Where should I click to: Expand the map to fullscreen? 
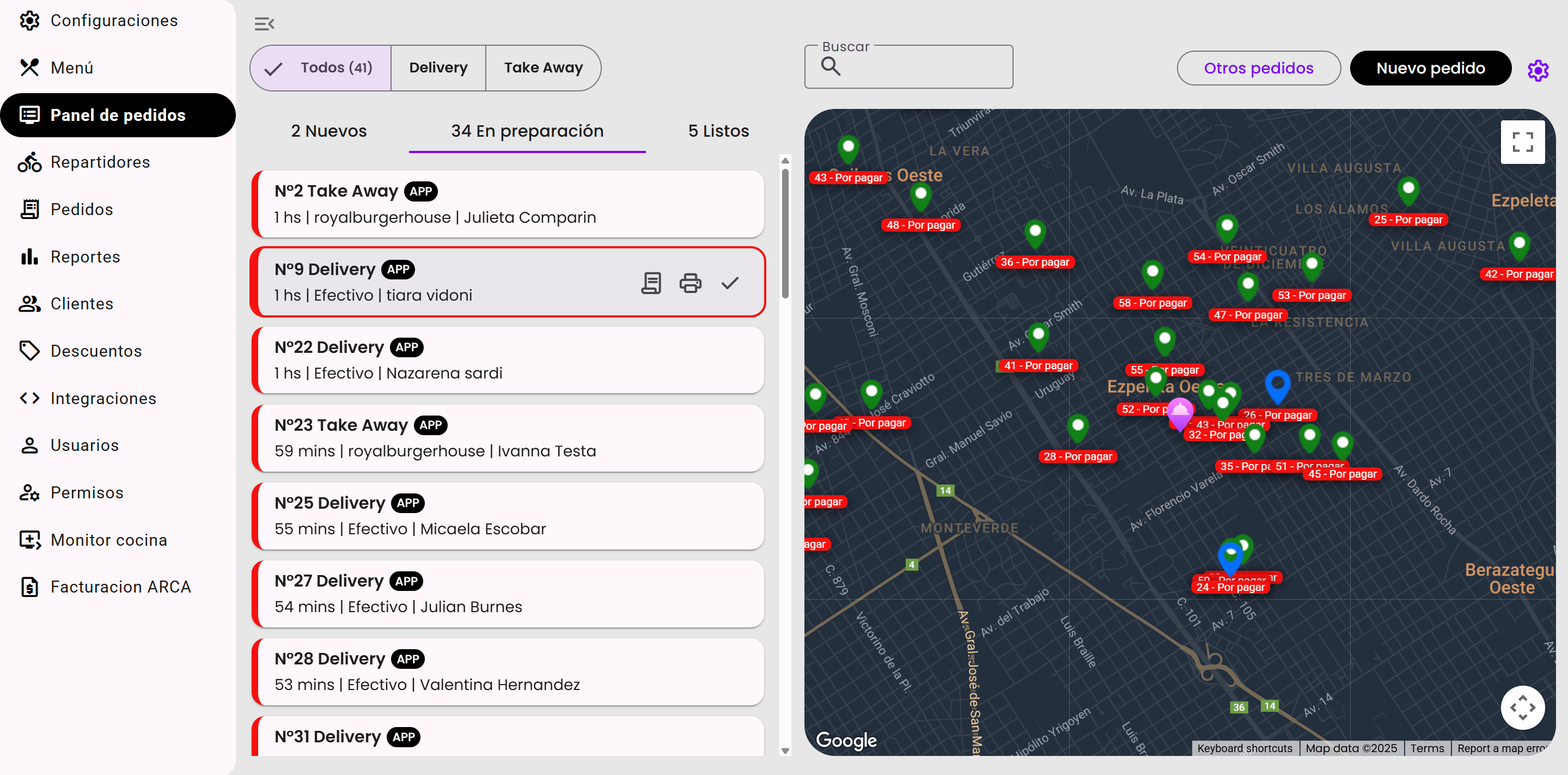pos(1522,142)
